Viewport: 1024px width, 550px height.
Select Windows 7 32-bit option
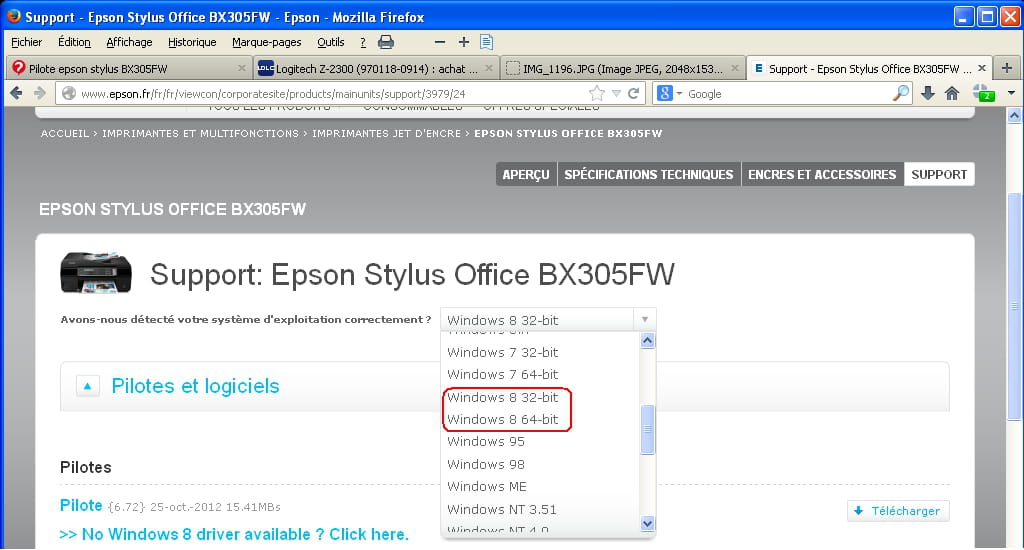click(503, 352)
